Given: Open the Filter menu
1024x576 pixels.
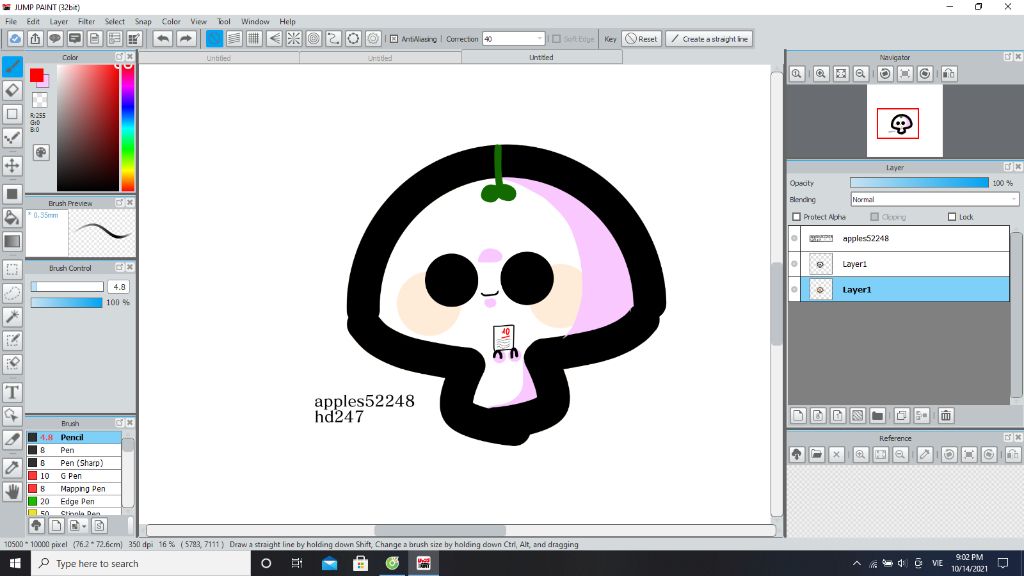Looking at the screenshot, I should [87, 21].
